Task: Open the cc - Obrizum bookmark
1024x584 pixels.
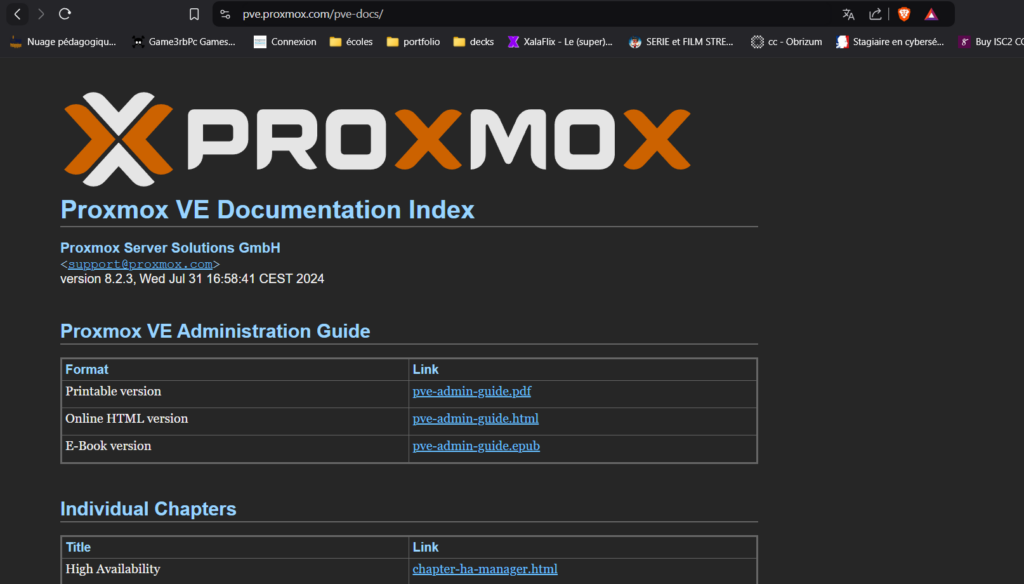Action: click(x=786, y=42)
